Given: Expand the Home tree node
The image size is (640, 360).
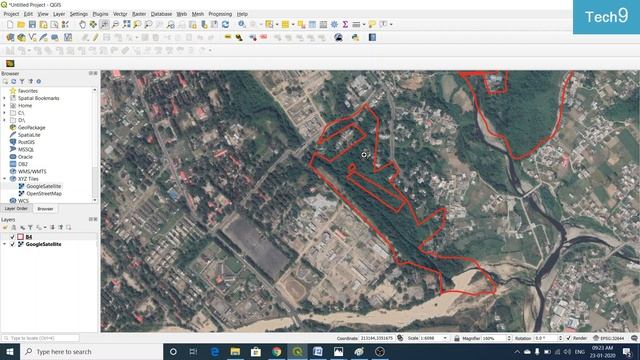Looking at the screenshot, I should click(4, 106).
